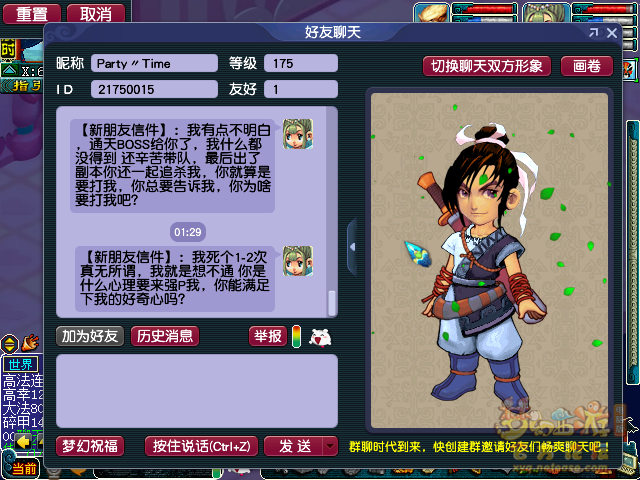Open the white bear emoticon picker
The image size is (640, 480).
click(x=320, y=338)
